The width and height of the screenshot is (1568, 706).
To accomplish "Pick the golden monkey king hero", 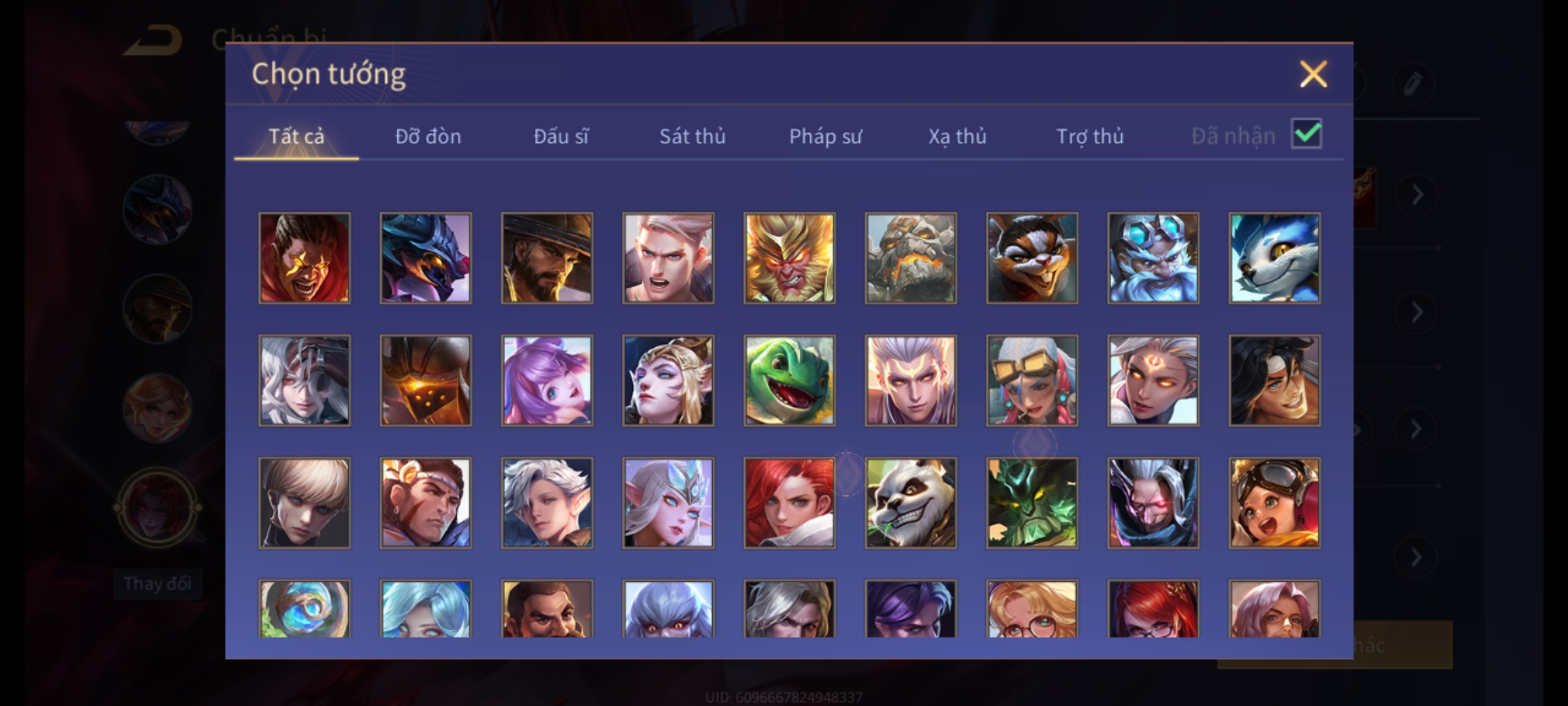I will 789,258.
